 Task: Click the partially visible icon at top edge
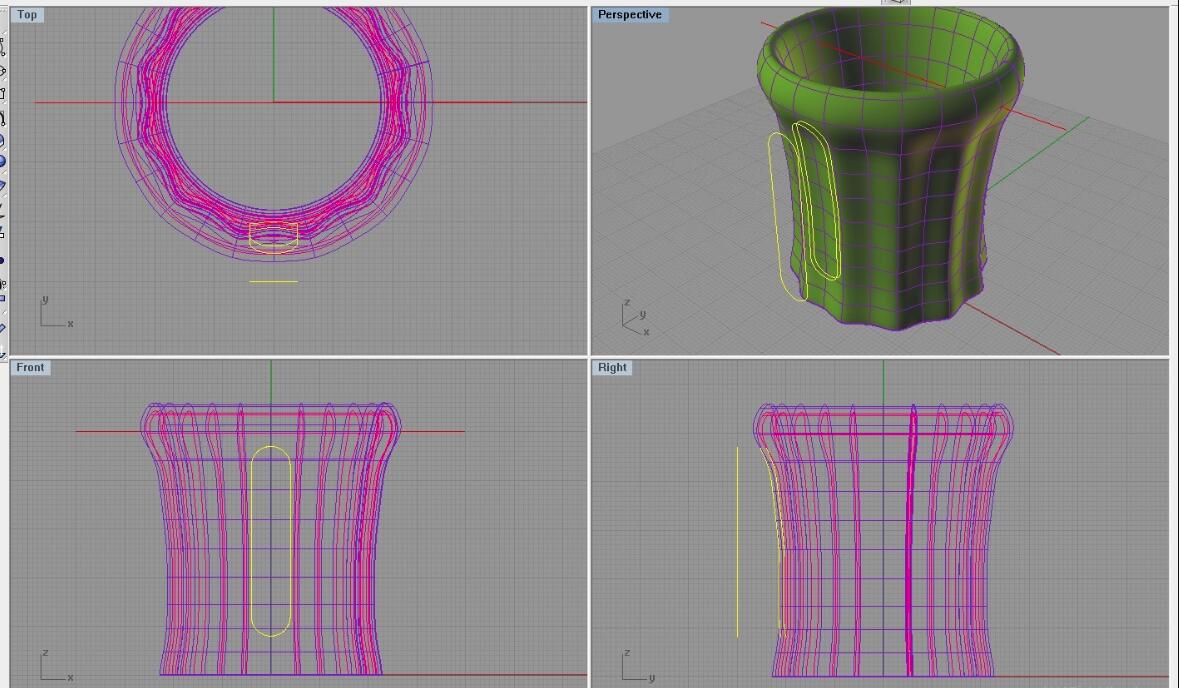click(896, 2)
